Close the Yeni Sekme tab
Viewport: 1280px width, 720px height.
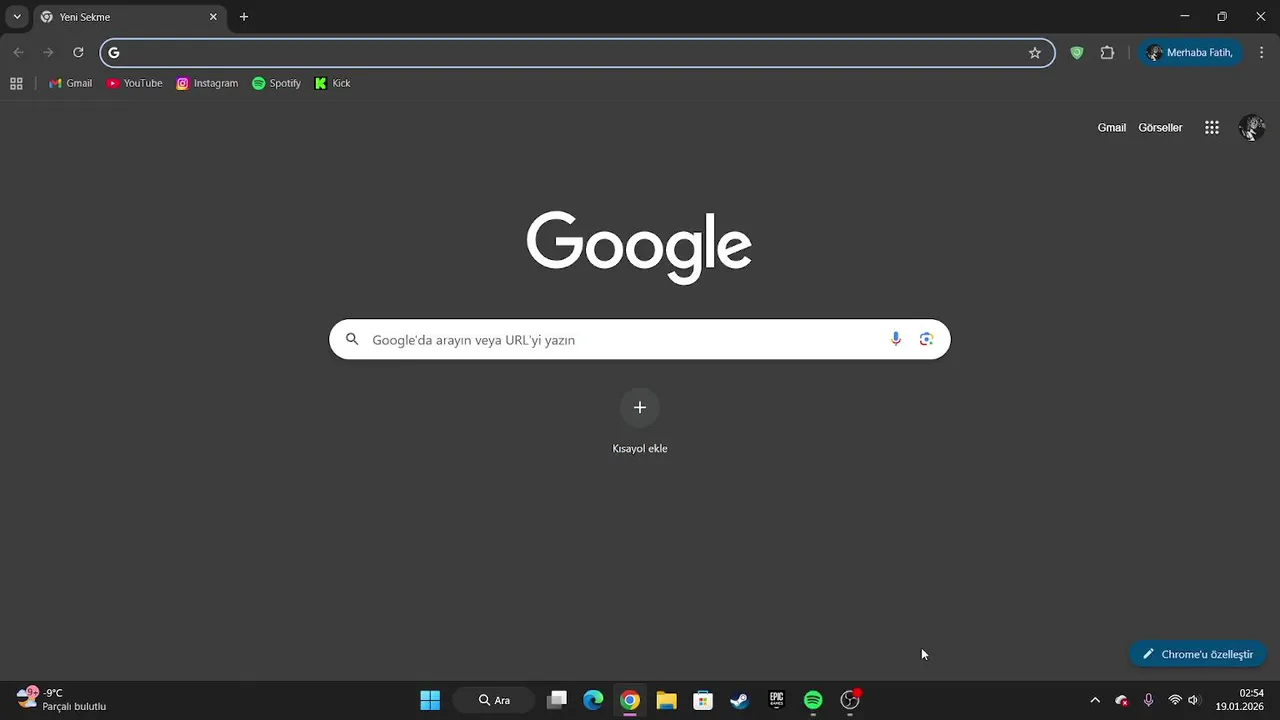213,17
